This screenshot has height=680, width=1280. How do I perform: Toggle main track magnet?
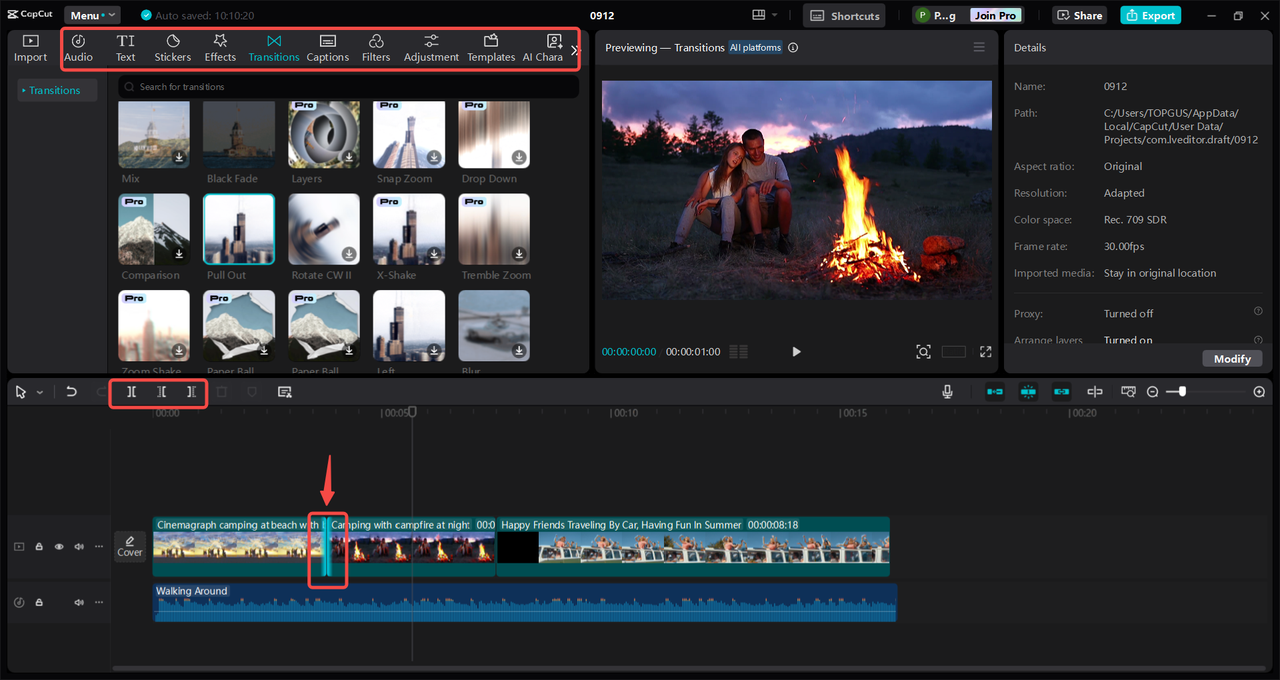tap(995, 392)
